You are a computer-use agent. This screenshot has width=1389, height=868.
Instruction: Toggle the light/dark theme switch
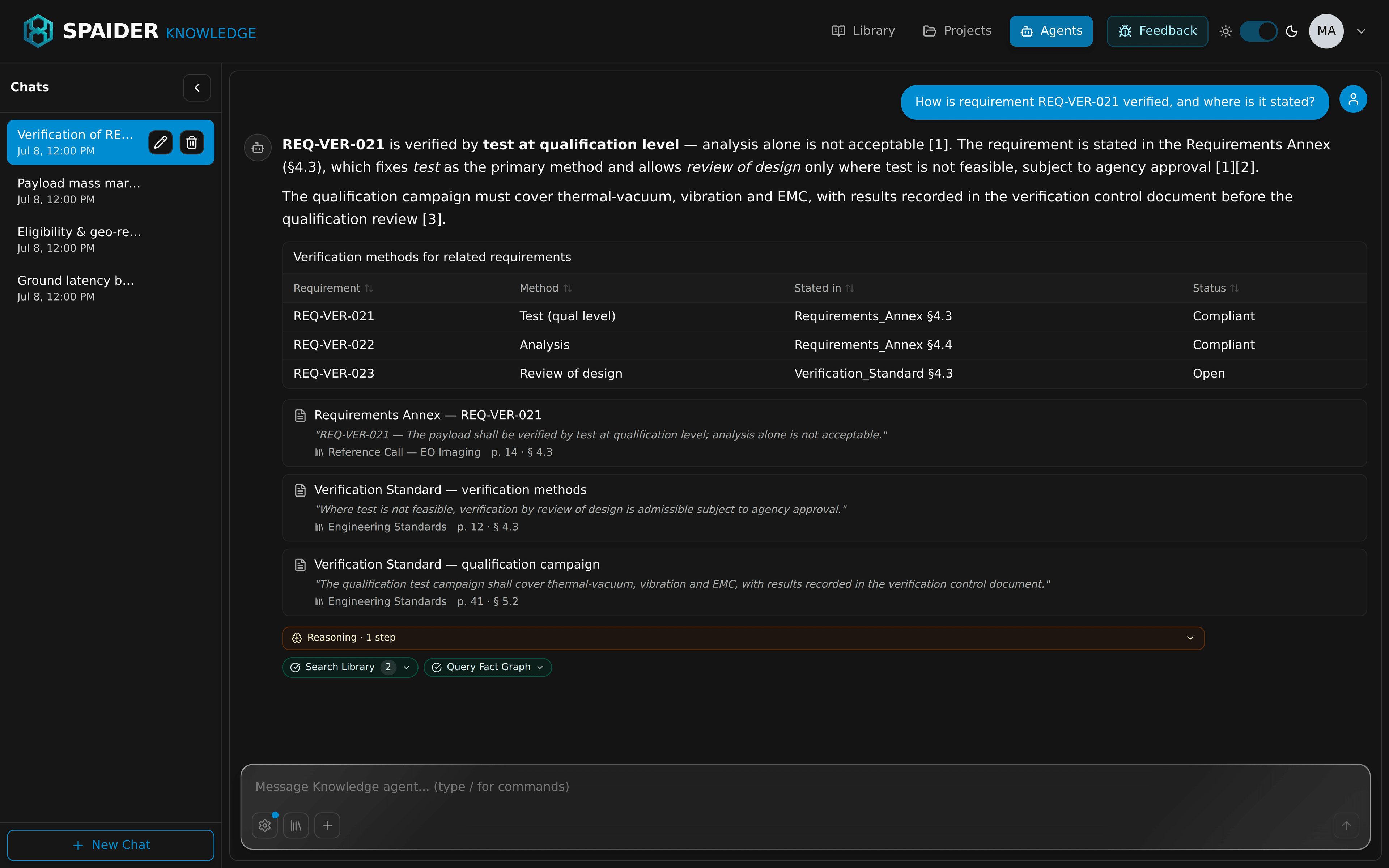tap(1258, 31)
